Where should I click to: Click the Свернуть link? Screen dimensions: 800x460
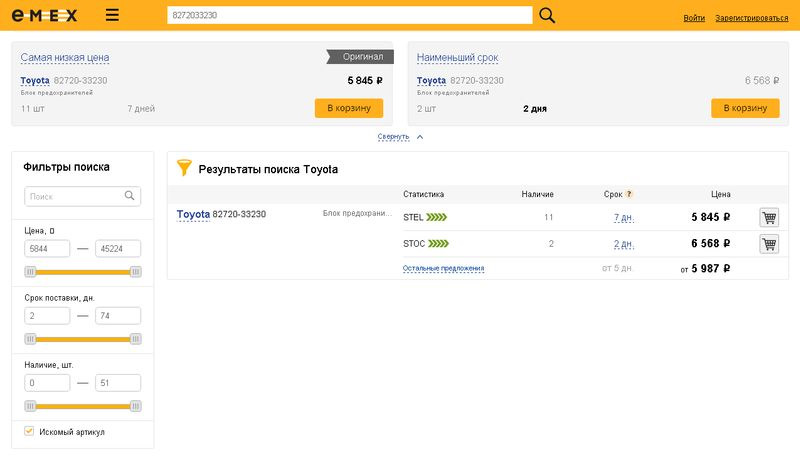point(393,137)
